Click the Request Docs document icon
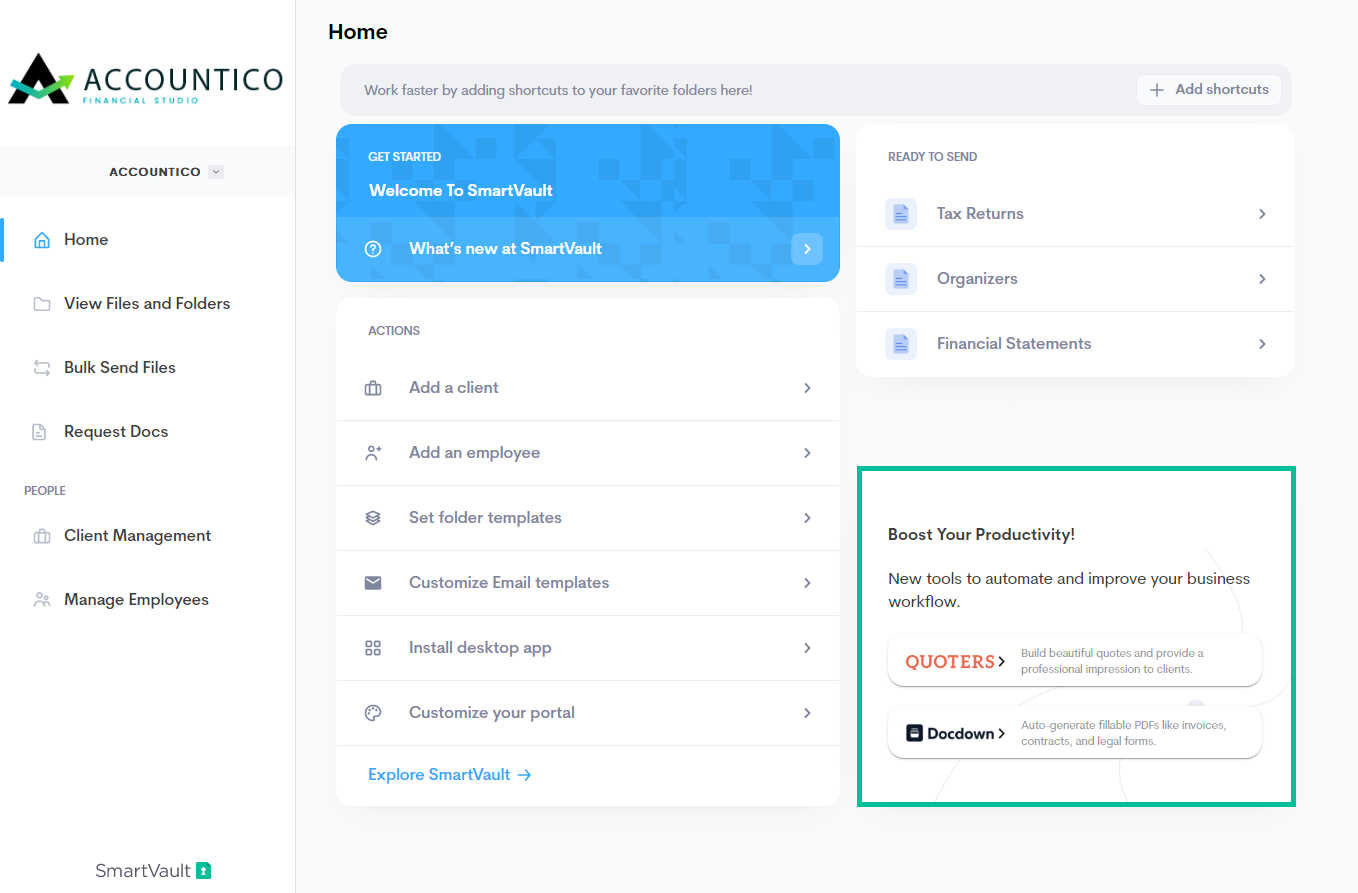The width and height of the screenshot is (1358, 893). pyautogui.click(x=40, y=432)
